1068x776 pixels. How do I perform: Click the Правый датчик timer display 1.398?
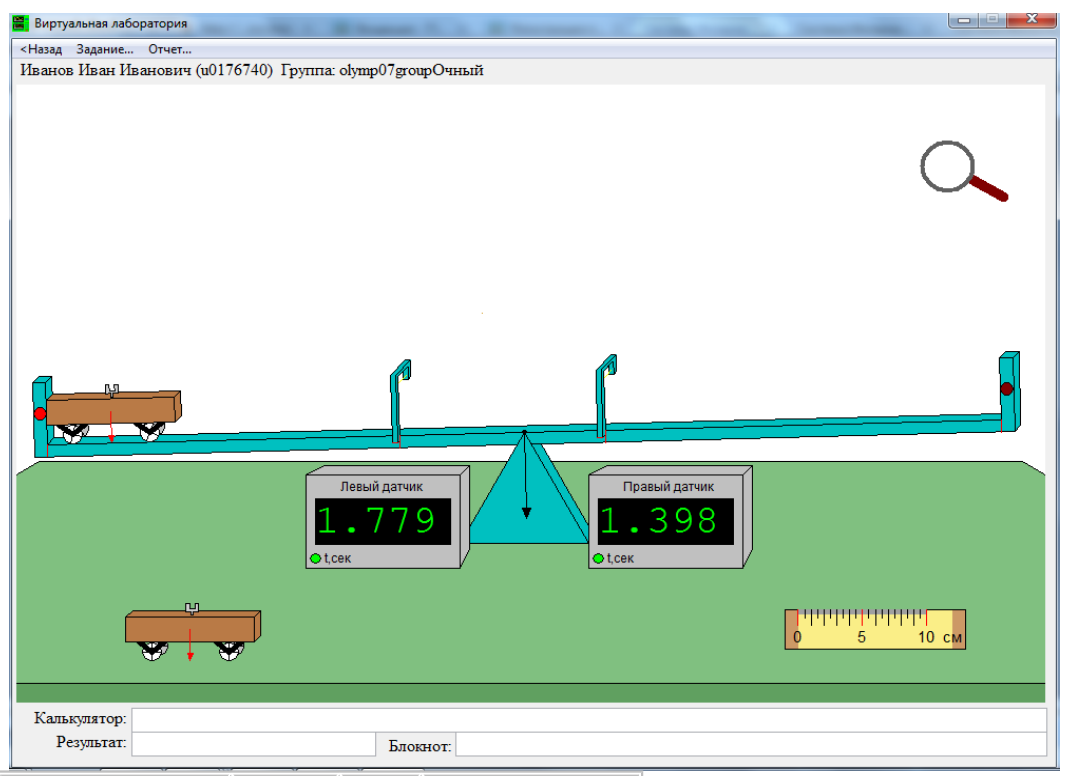point(665,521)
